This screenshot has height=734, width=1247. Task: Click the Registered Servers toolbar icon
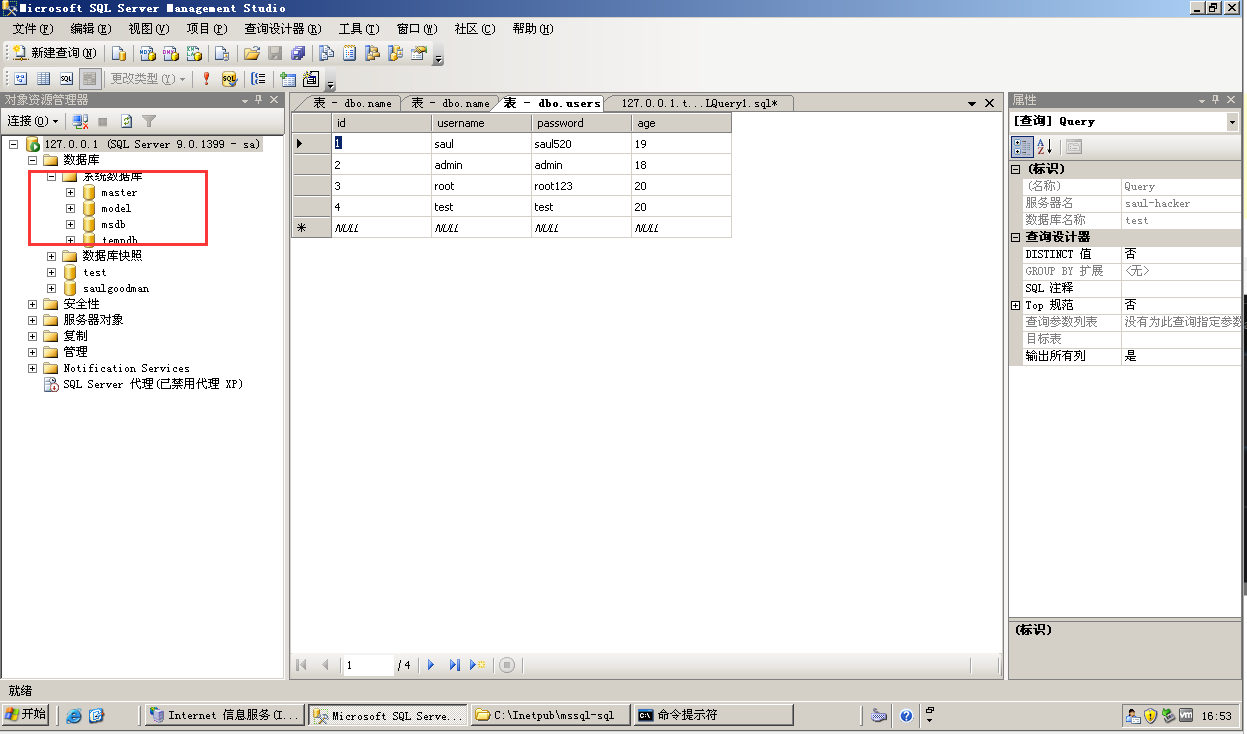[326, 53]
